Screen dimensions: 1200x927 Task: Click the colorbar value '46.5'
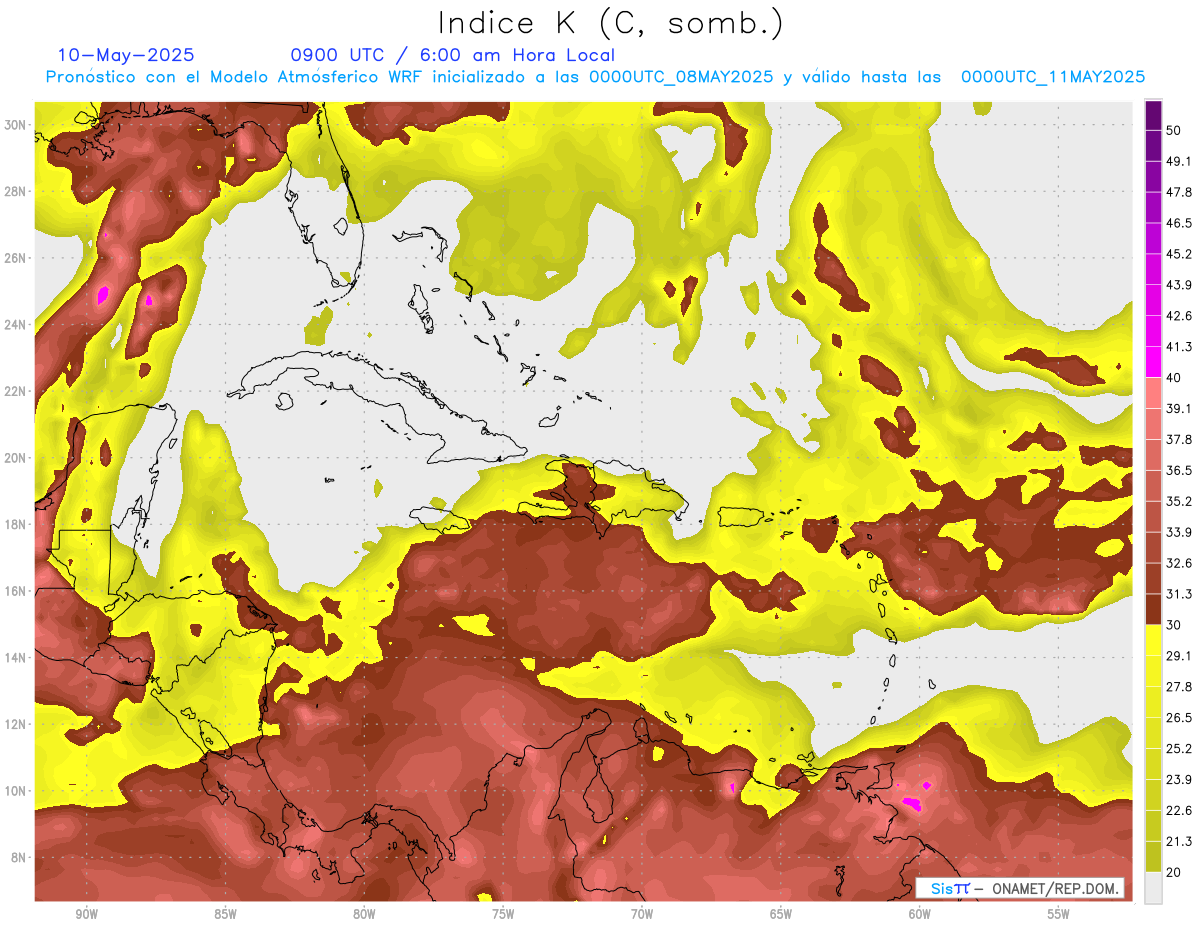1178,223
